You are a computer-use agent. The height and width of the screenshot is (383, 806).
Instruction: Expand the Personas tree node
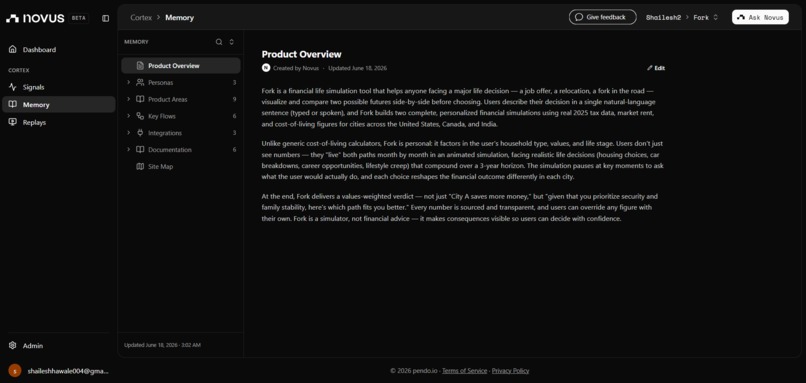(x=129, y=82)
